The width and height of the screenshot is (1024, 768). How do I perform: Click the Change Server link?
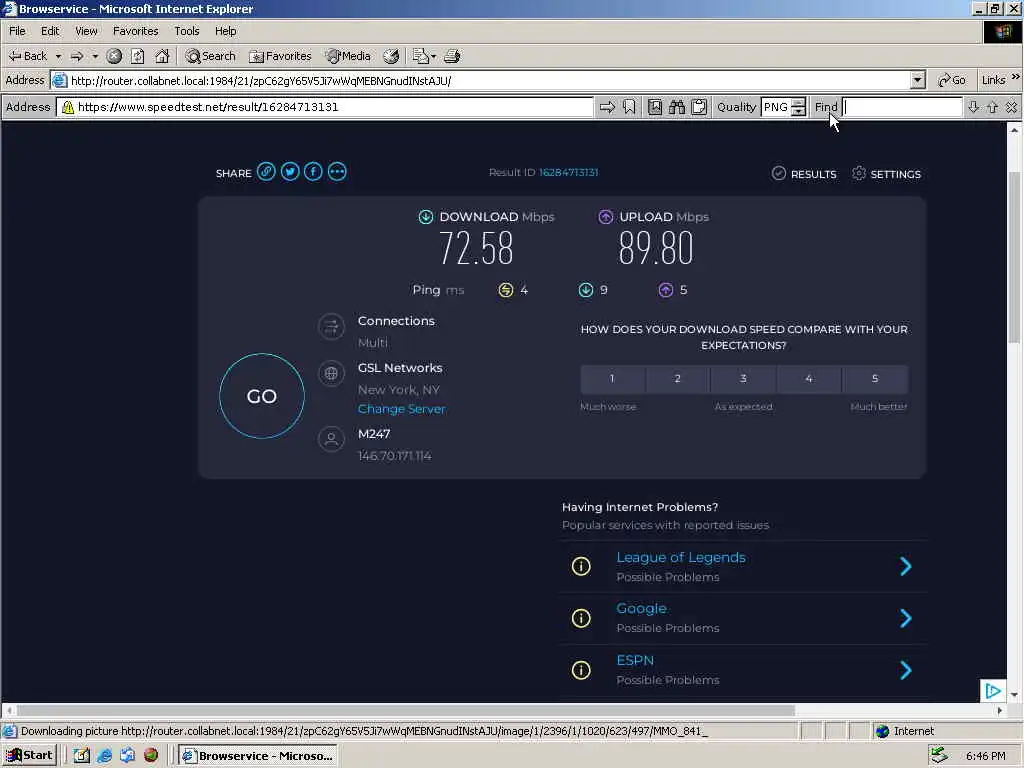[402, 409]
